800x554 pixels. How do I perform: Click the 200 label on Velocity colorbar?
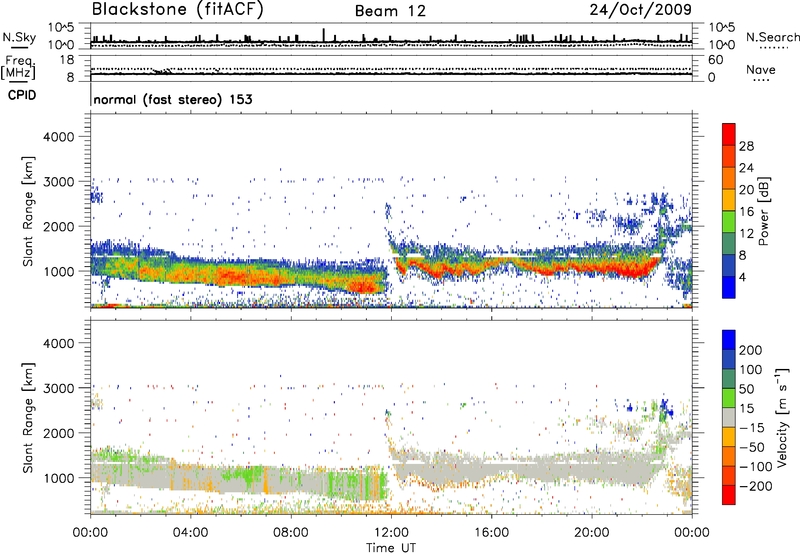click(751, 350)
